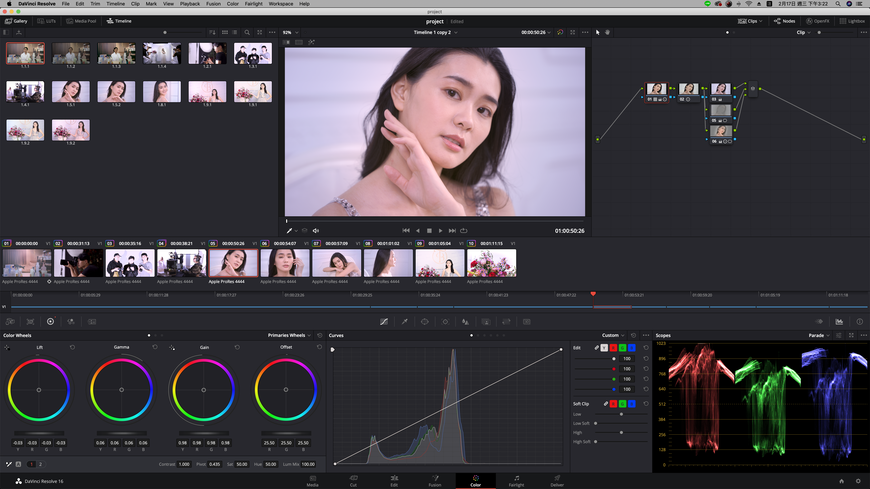Select the flower bouquet clip thumbnail in timeline

click(x=491, y=263)
